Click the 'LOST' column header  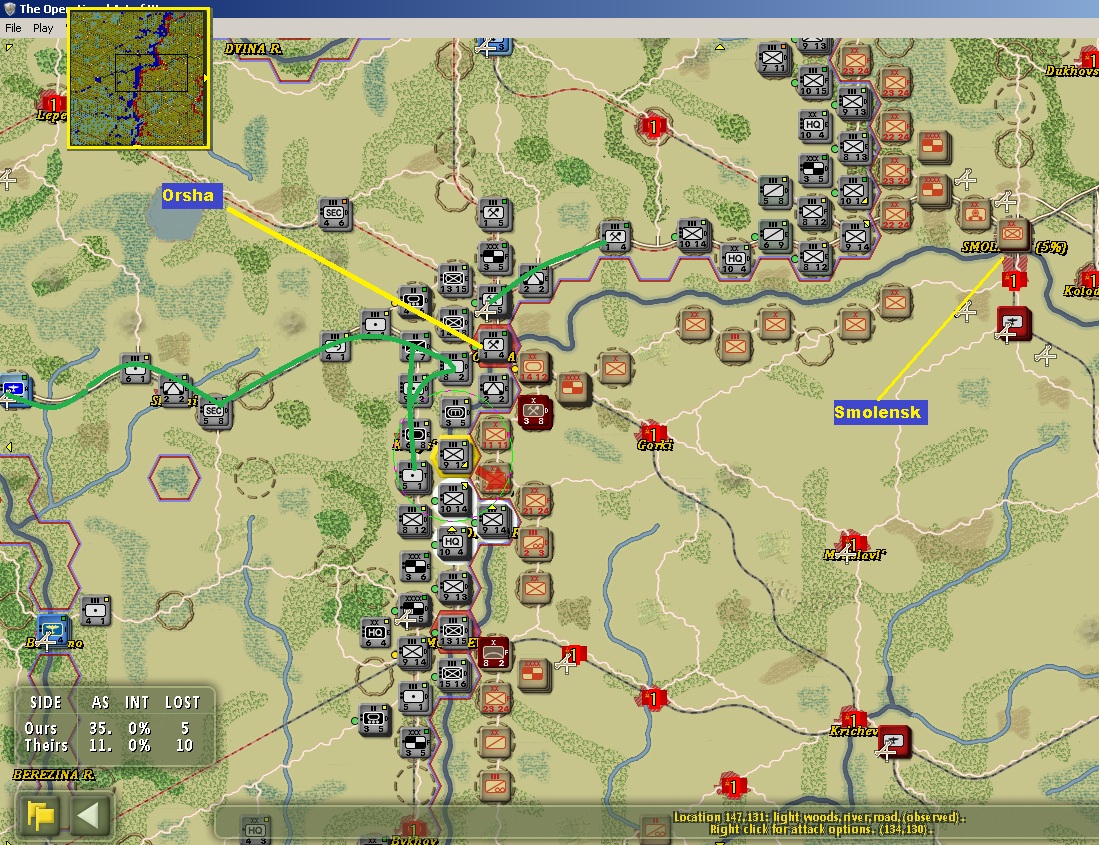pyautogui.click(x=182, y=703)
